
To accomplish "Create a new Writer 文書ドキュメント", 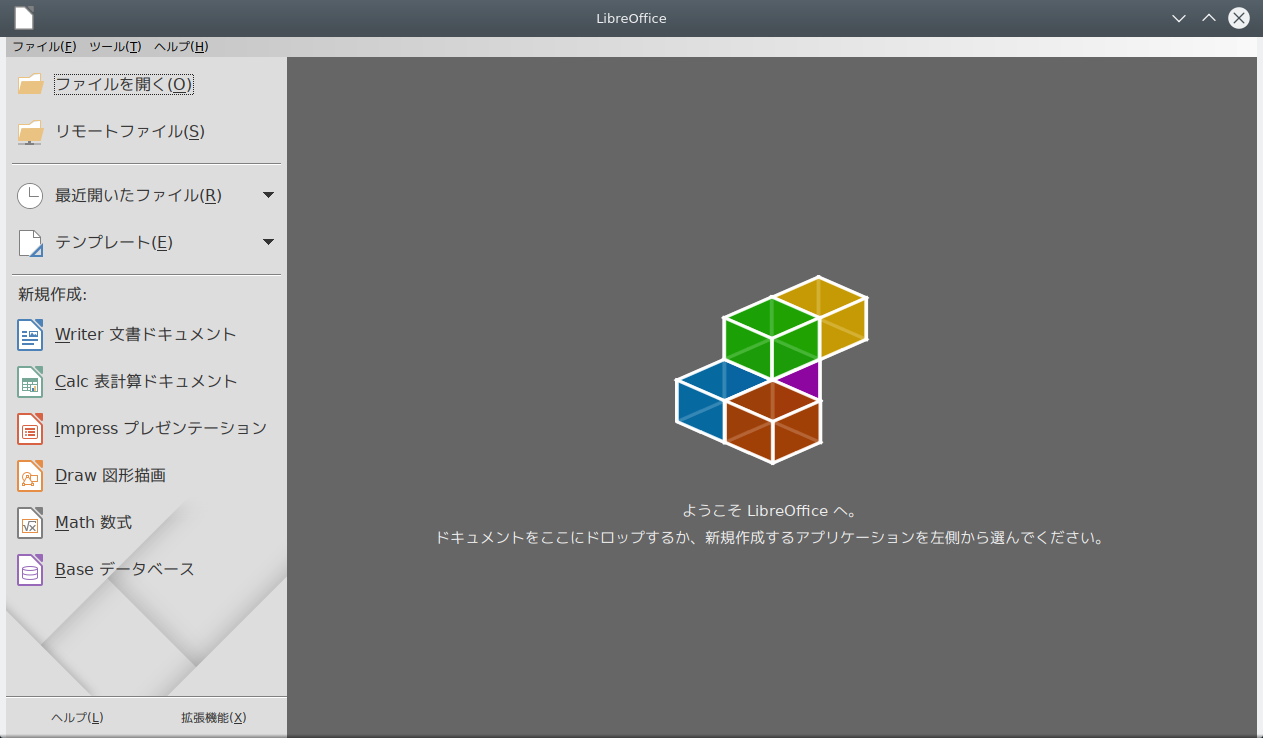I will [x=146, y=335].
